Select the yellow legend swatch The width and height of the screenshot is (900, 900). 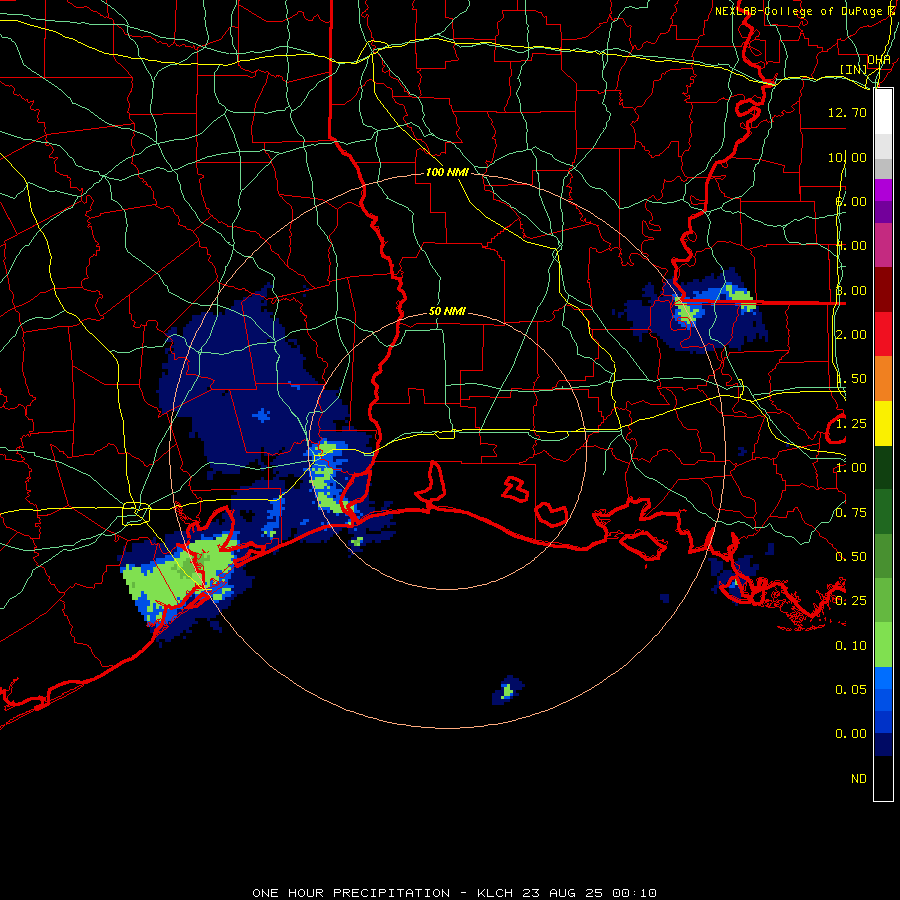coord(883,423)
